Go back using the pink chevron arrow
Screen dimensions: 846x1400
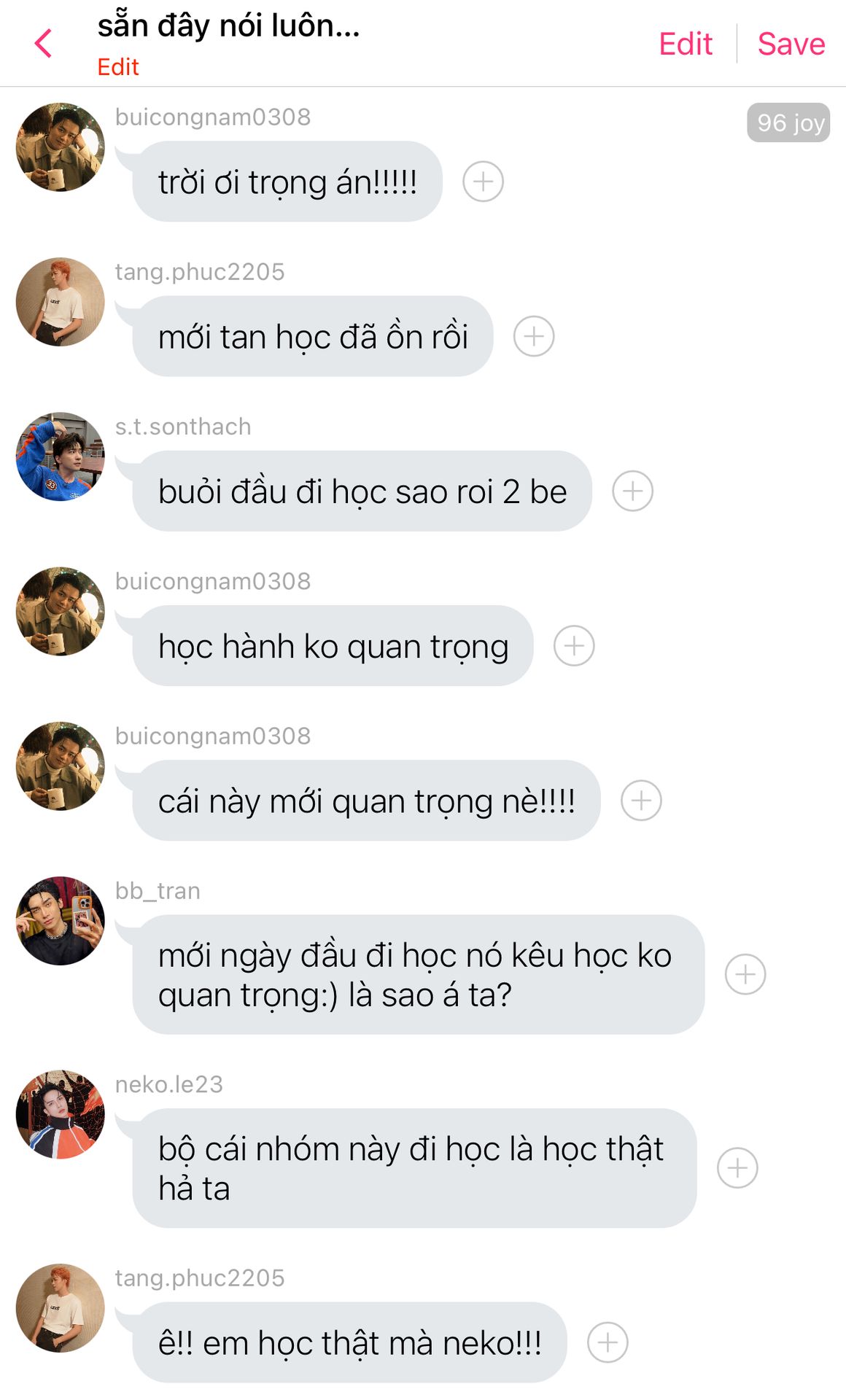tap(43, 43)
